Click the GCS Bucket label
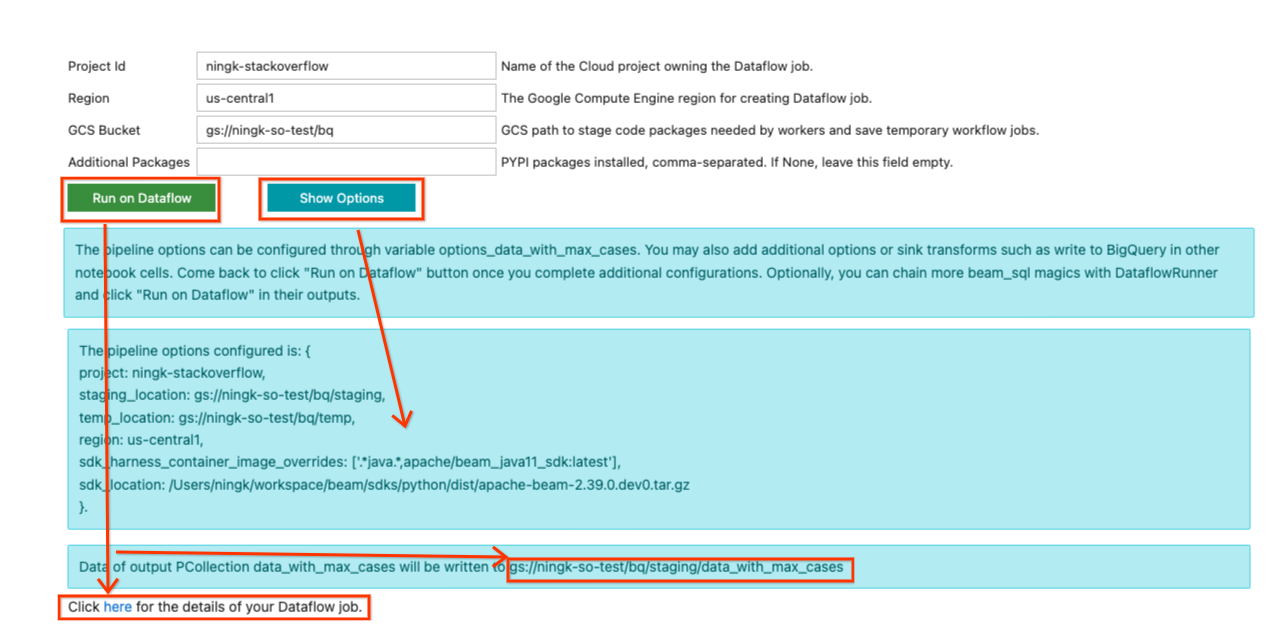Viewport: 1275px width, 632px height. click(x=104, y=129)
